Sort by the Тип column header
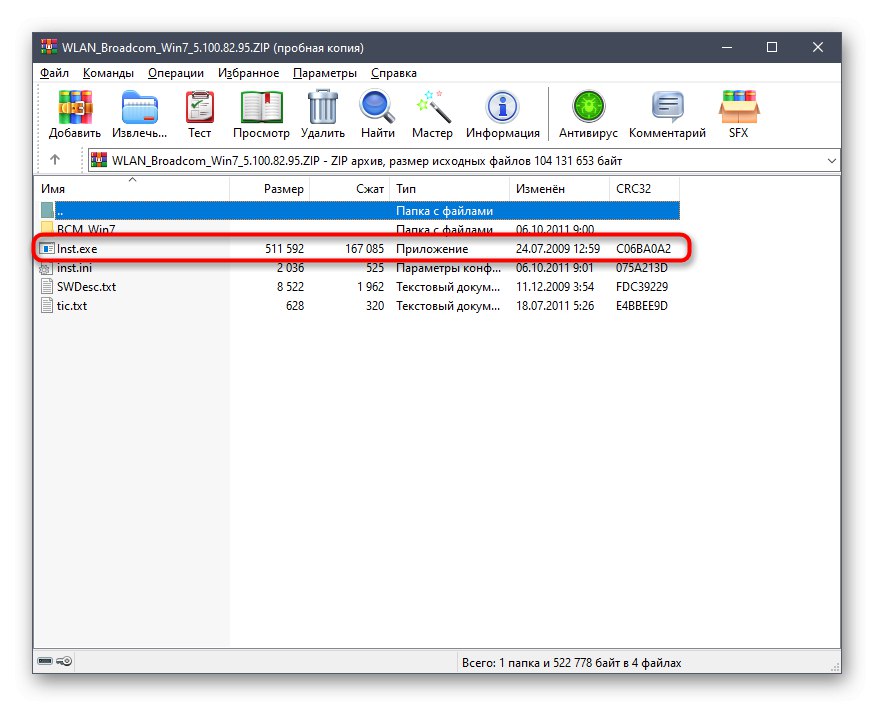The width and height of the screenshot is (874, 706). pyautogui.click(x=449, y=189)
